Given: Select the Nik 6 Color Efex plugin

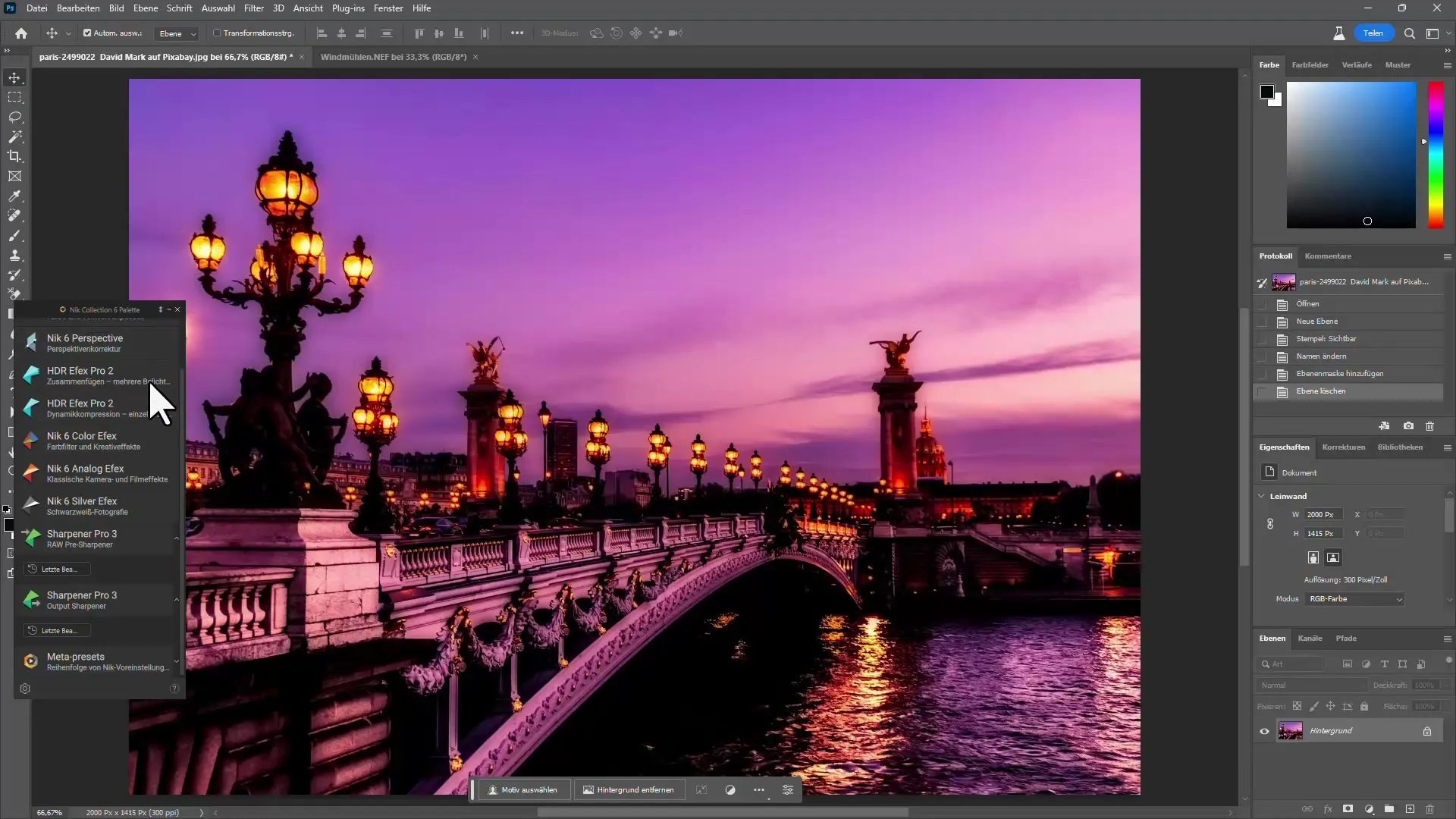Looking at the screenshot, I should [82, 440].
